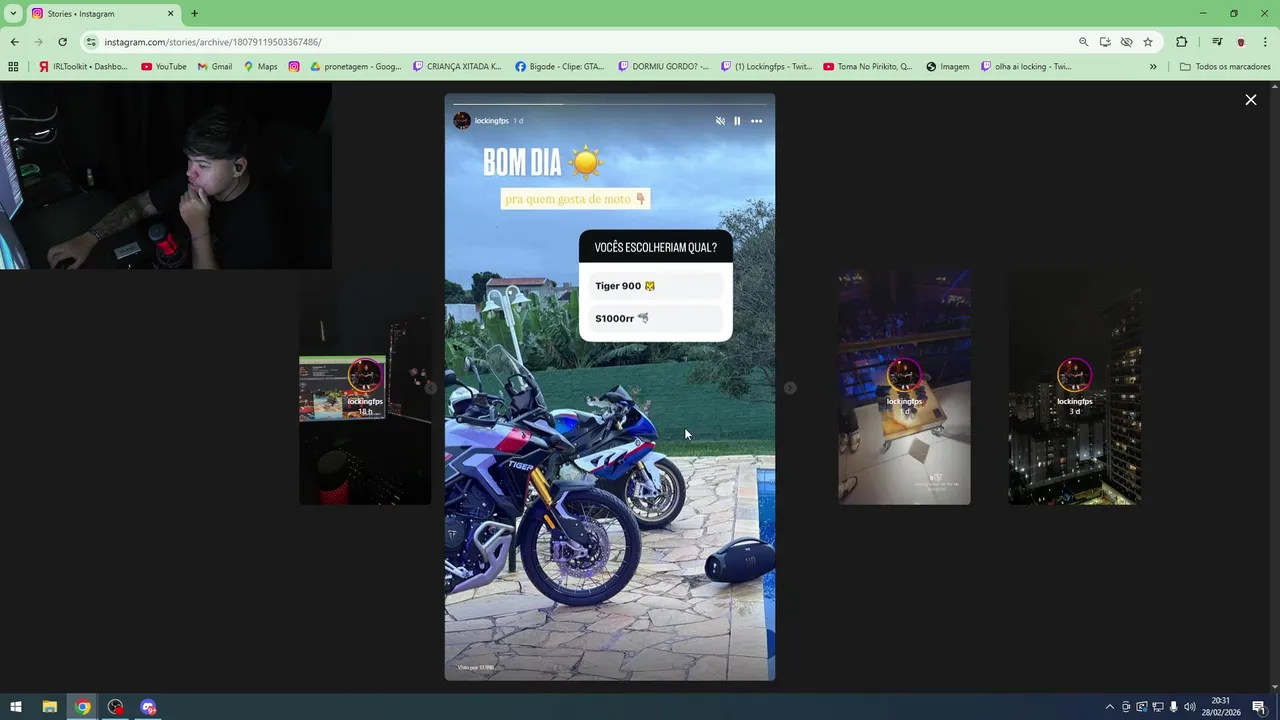
Task: Click the eye-slash tracking protection icon
Action: pyautogui.click(x=1126, y=42)
